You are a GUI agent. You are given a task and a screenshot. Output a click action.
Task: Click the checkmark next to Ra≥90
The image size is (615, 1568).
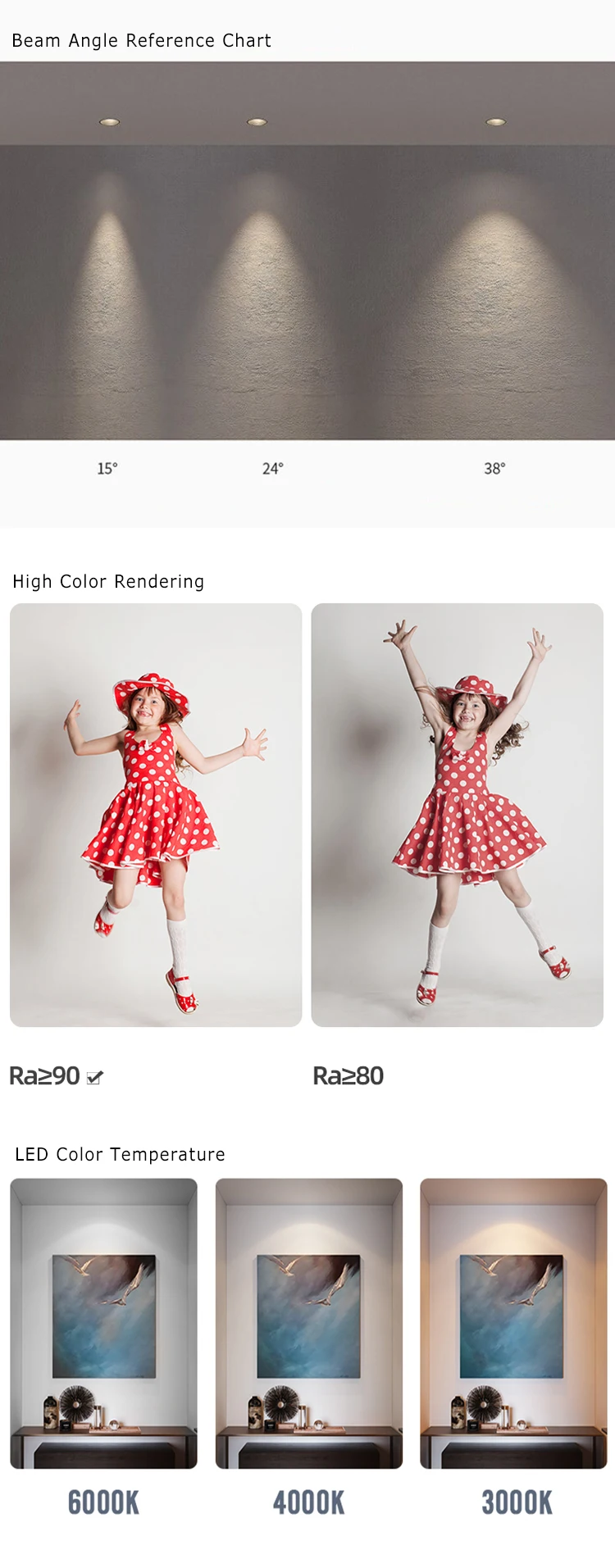(x=94, y=1078)
